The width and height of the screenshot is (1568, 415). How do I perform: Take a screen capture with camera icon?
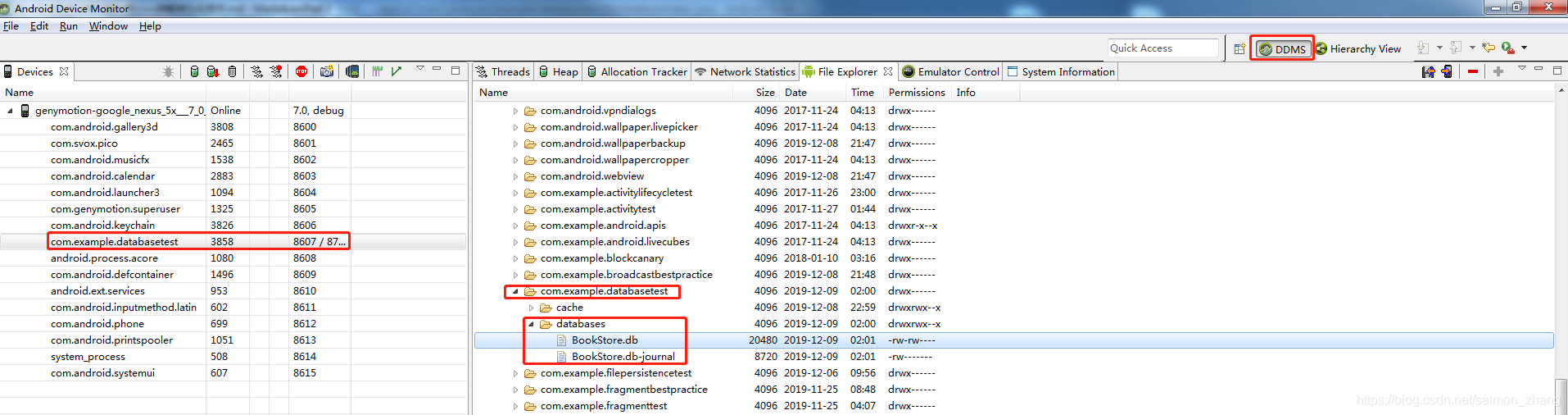pos(327,71)
